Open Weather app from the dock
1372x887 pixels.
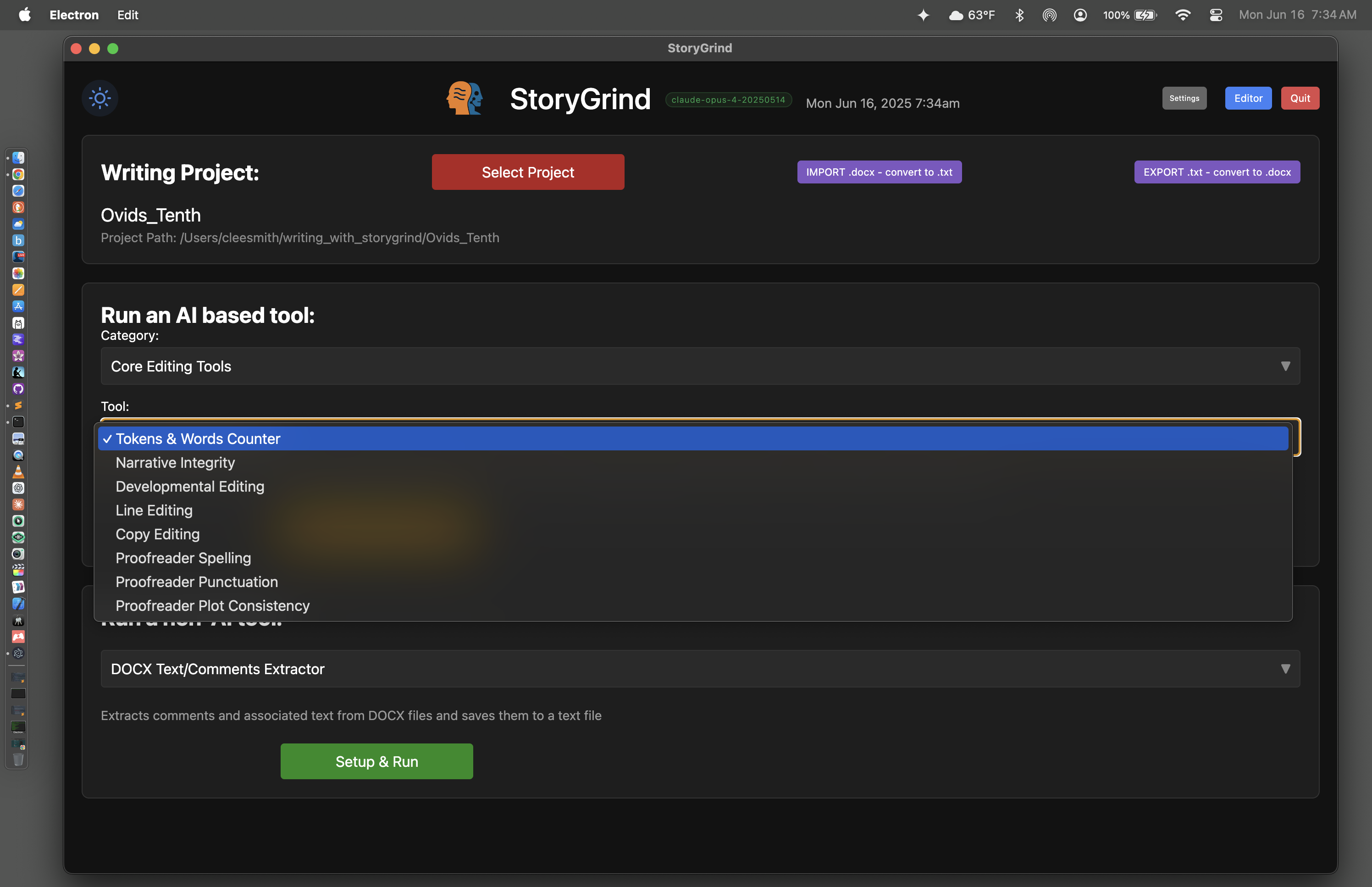coord(18,223)
